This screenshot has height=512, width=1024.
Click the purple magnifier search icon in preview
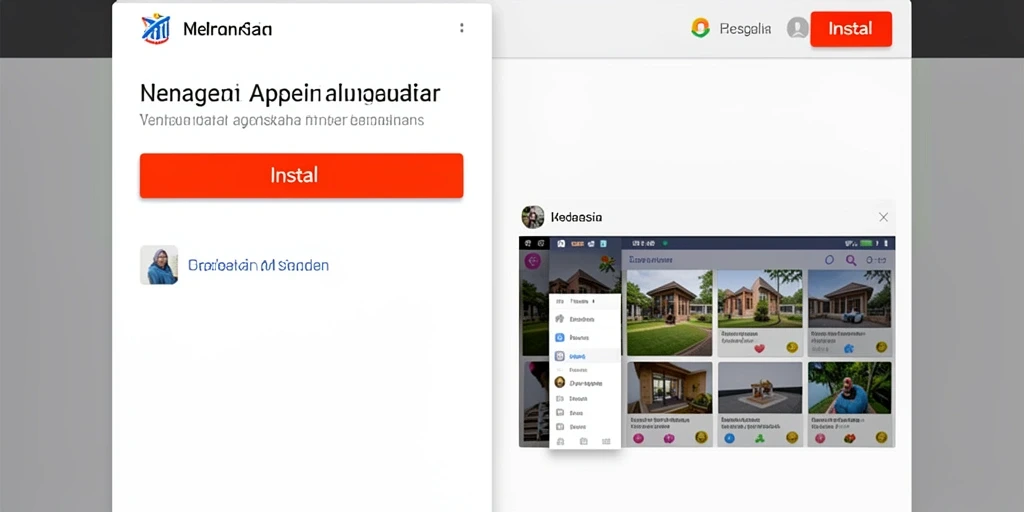pos(851,260)
